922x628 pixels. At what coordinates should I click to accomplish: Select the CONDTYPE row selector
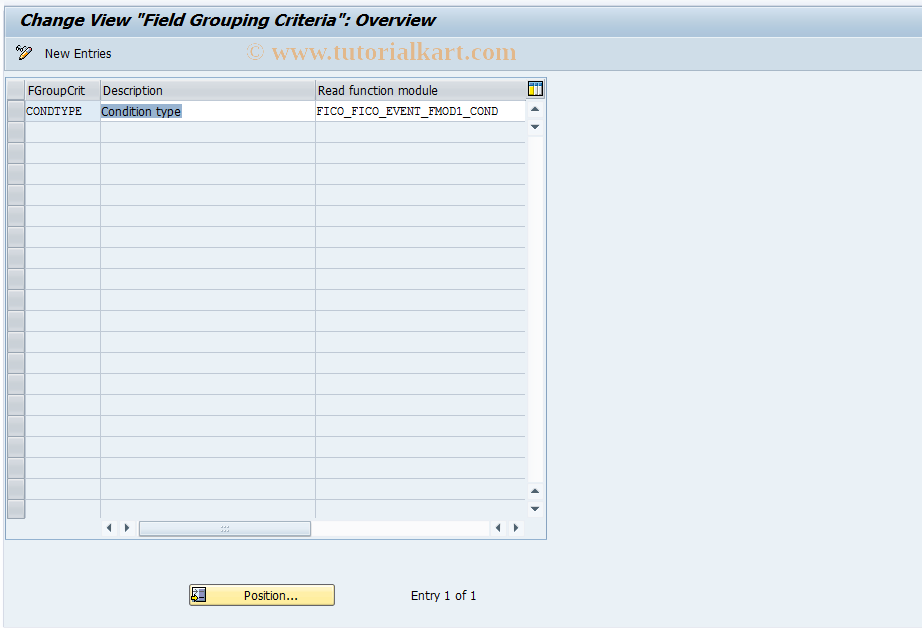16,111
